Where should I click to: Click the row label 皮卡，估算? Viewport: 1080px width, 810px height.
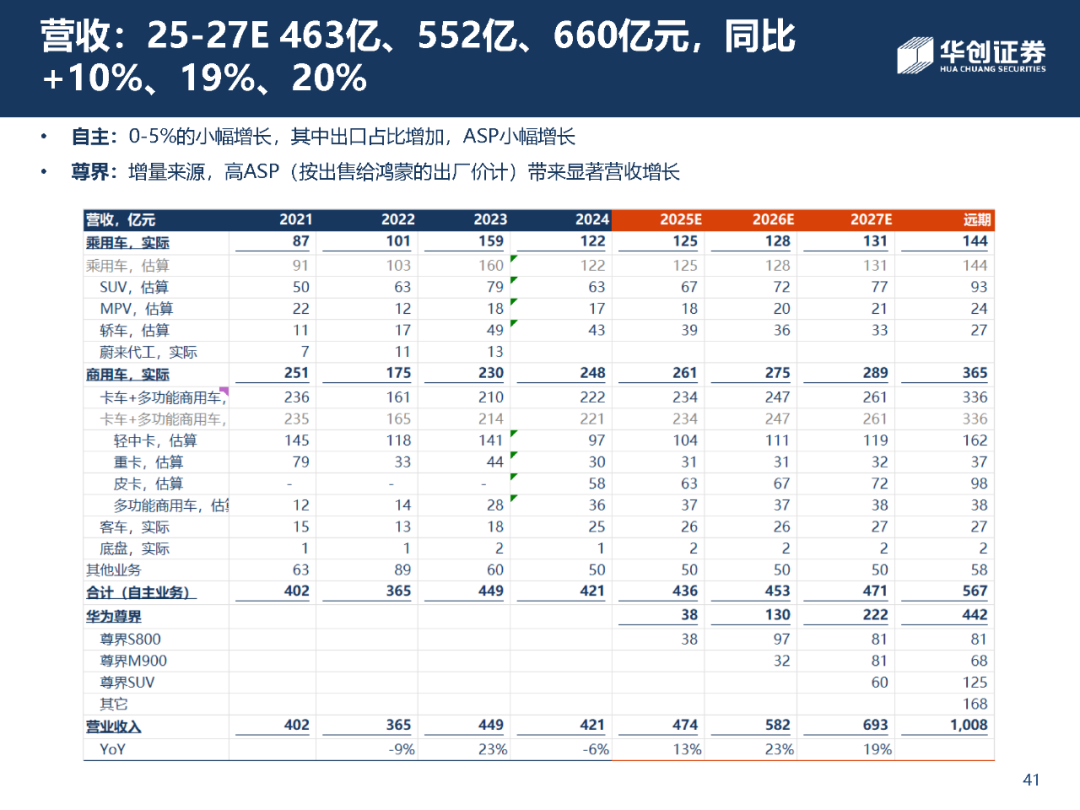(x=148, y=484)
